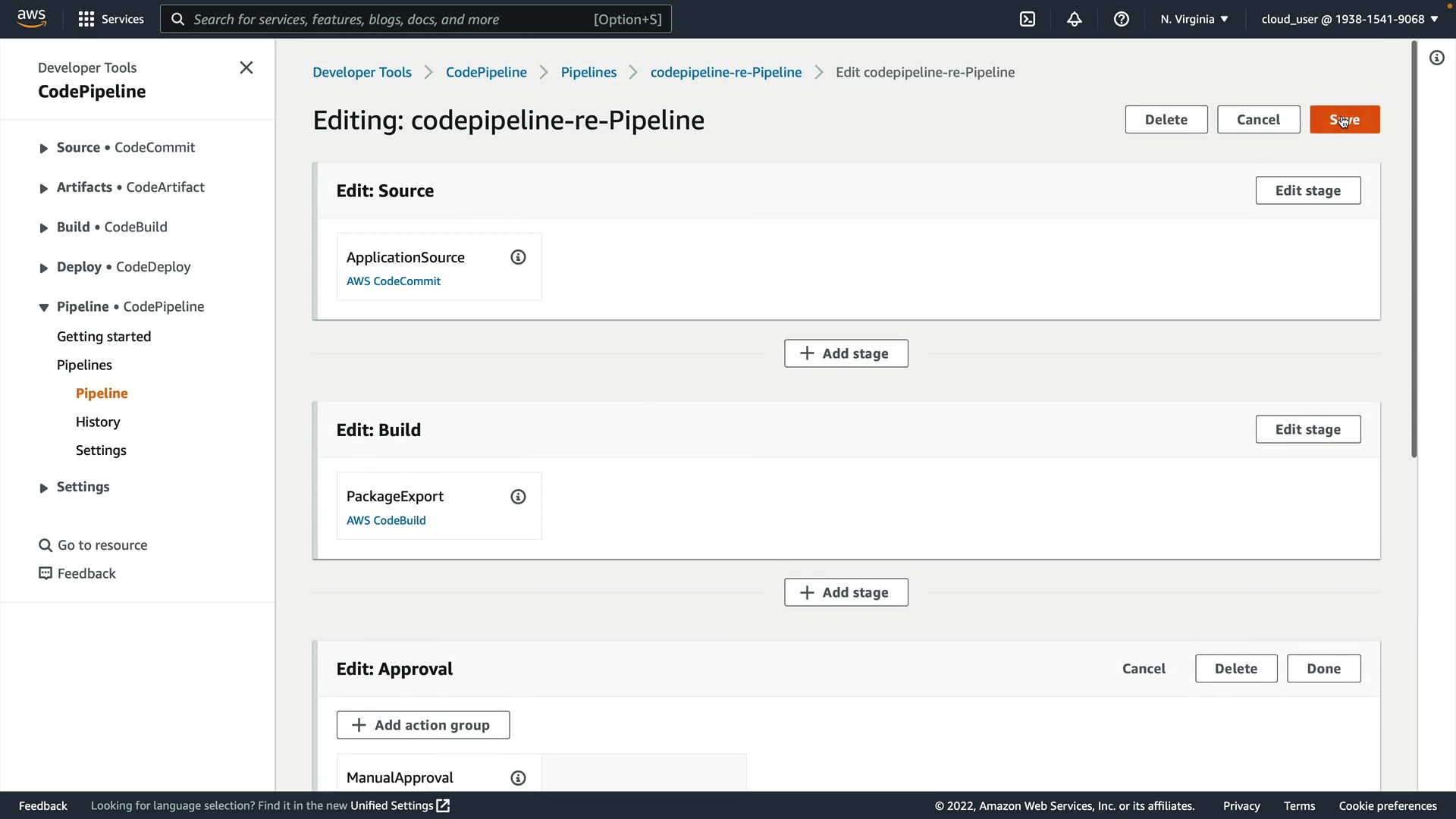Viewport: 1456px width, 819px height.
Task: Open N. Virginia region dropdown
Action: (1194, 19)
